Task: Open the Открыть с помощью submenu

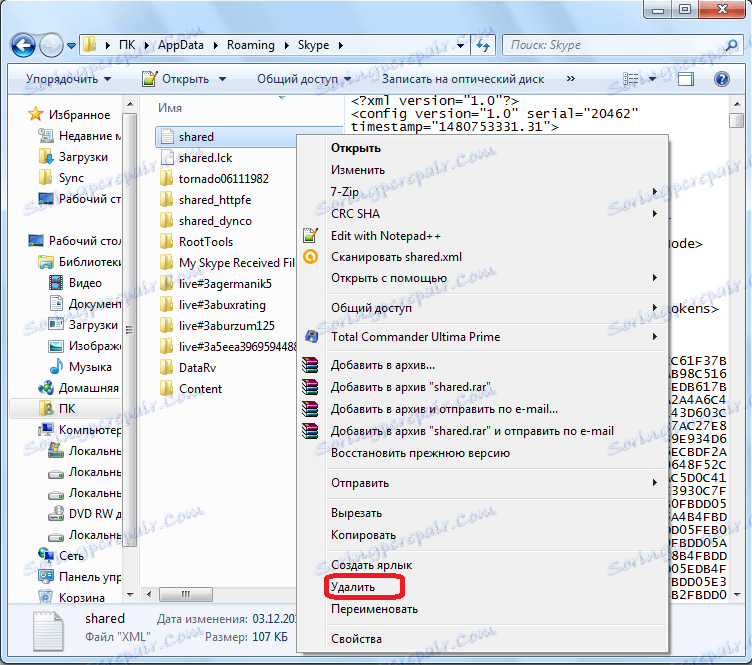Action: point(482,278)
